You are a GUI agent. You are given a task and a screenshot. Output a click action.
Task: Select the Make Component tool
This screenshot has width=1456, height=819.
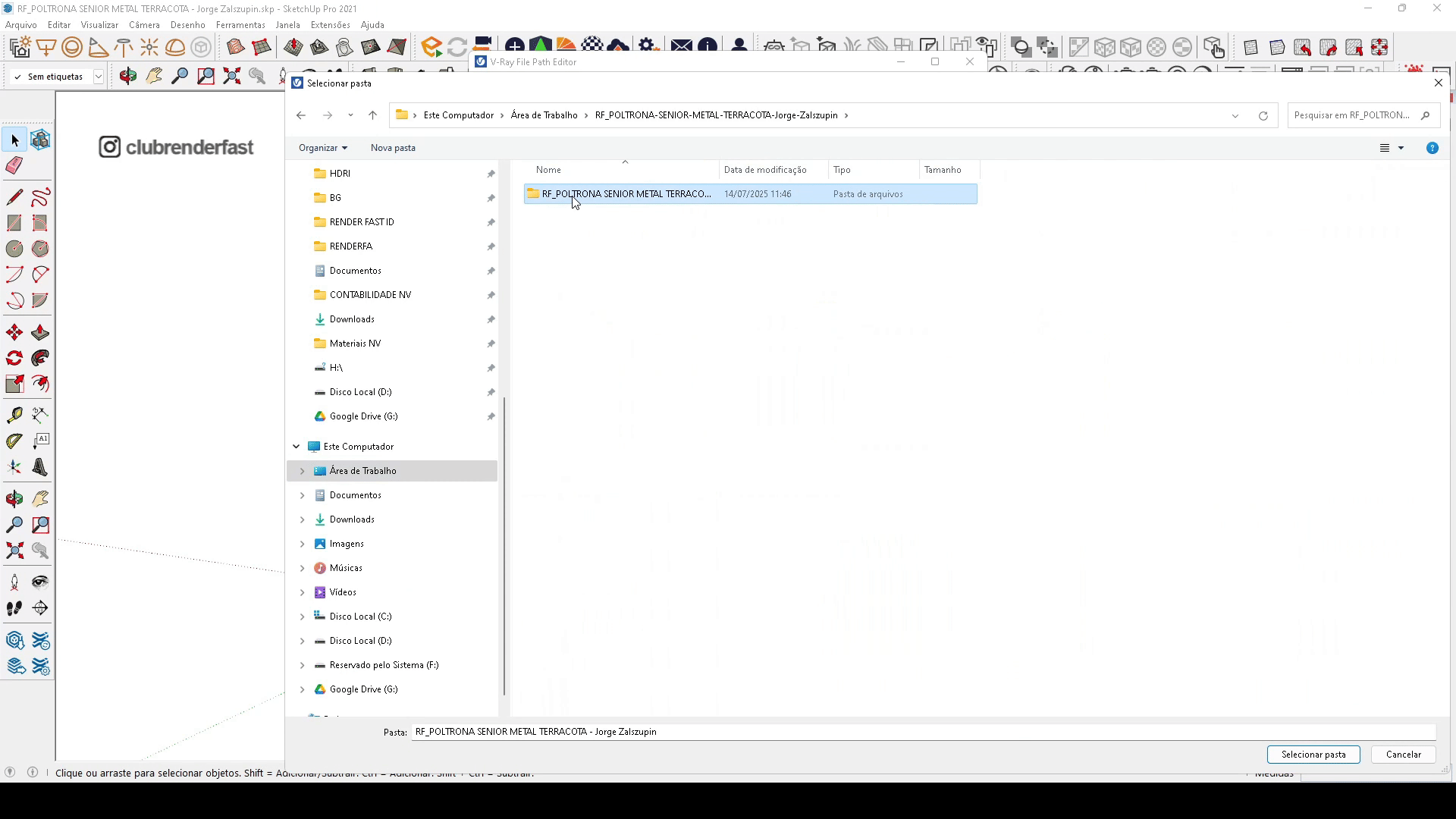coord(40,140)
